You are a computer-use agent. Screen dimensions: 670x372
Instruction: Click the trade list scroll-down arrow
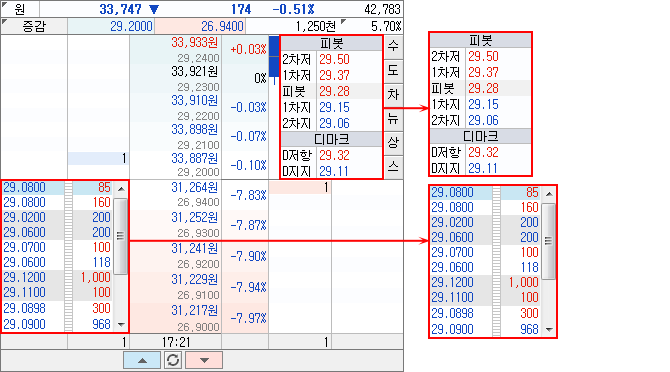tap(121, 325)
